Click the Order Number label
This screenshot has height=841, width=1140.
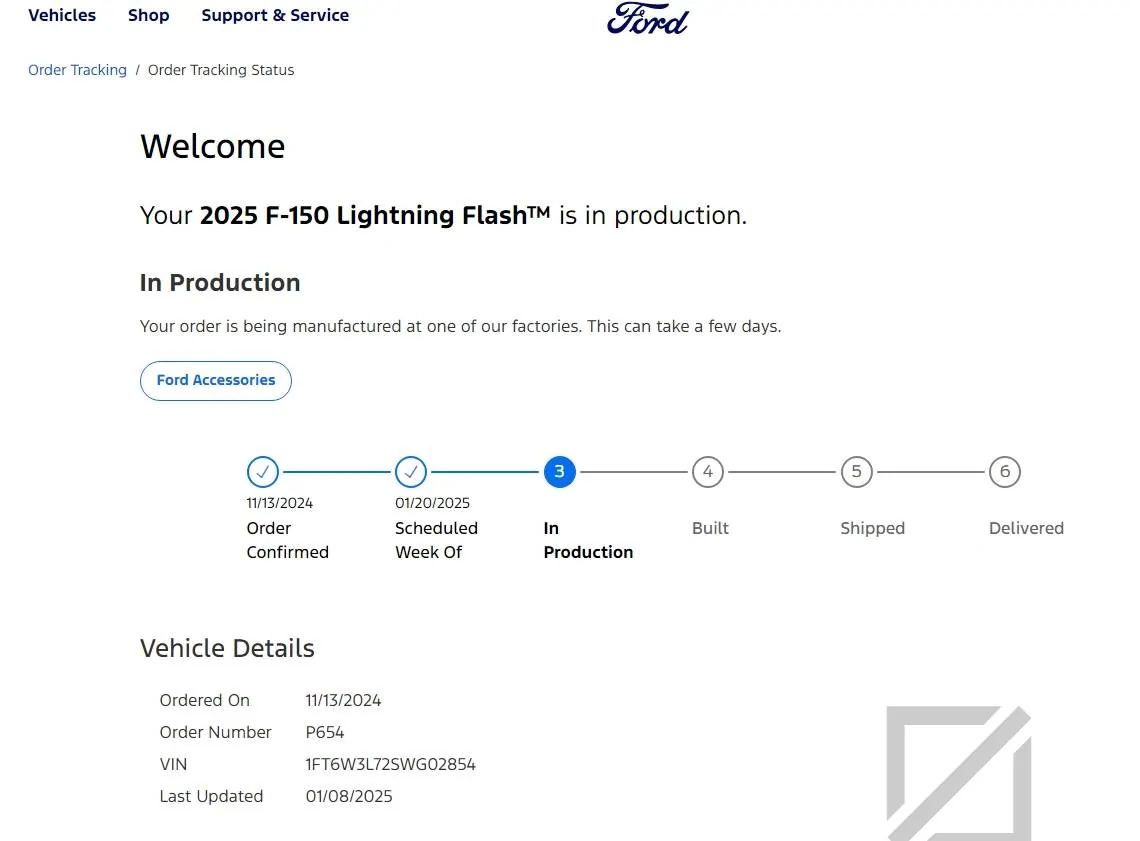[215, 733]
